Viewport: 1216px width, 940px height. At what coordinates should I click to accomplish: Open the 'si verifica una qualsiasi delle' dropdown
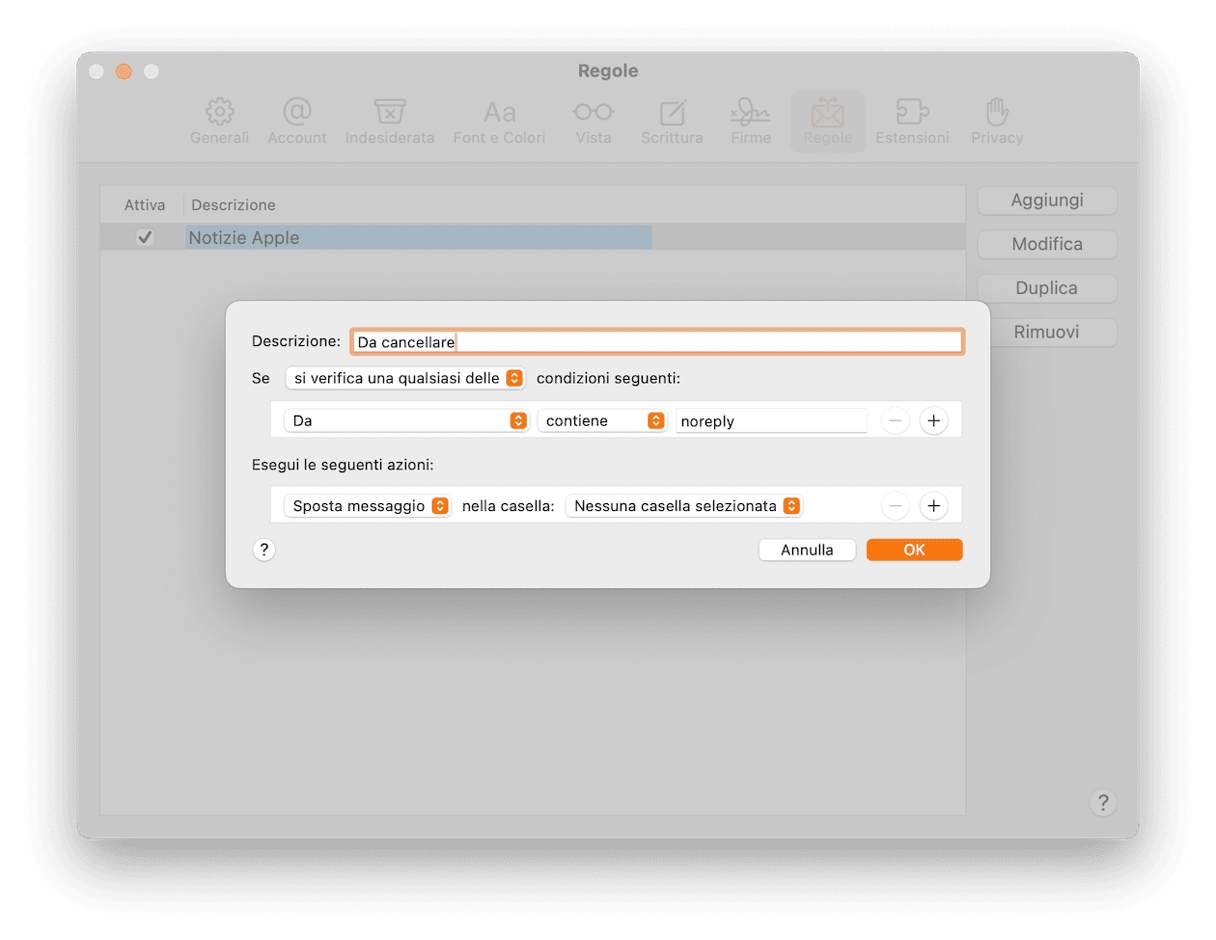(405, 378)
